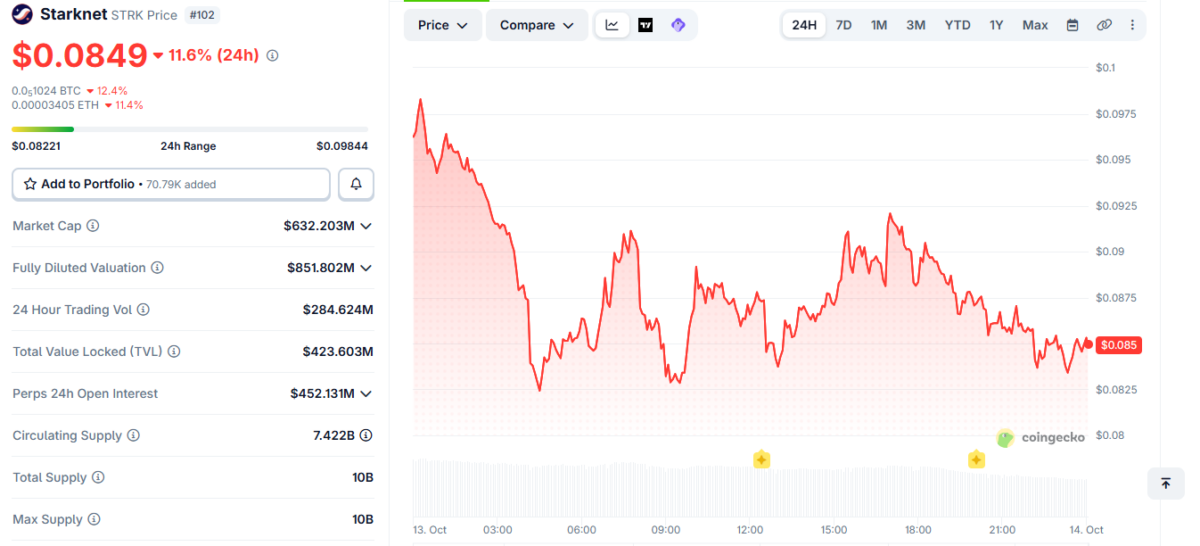Select the 1Y time range tab

pos(996,25)
